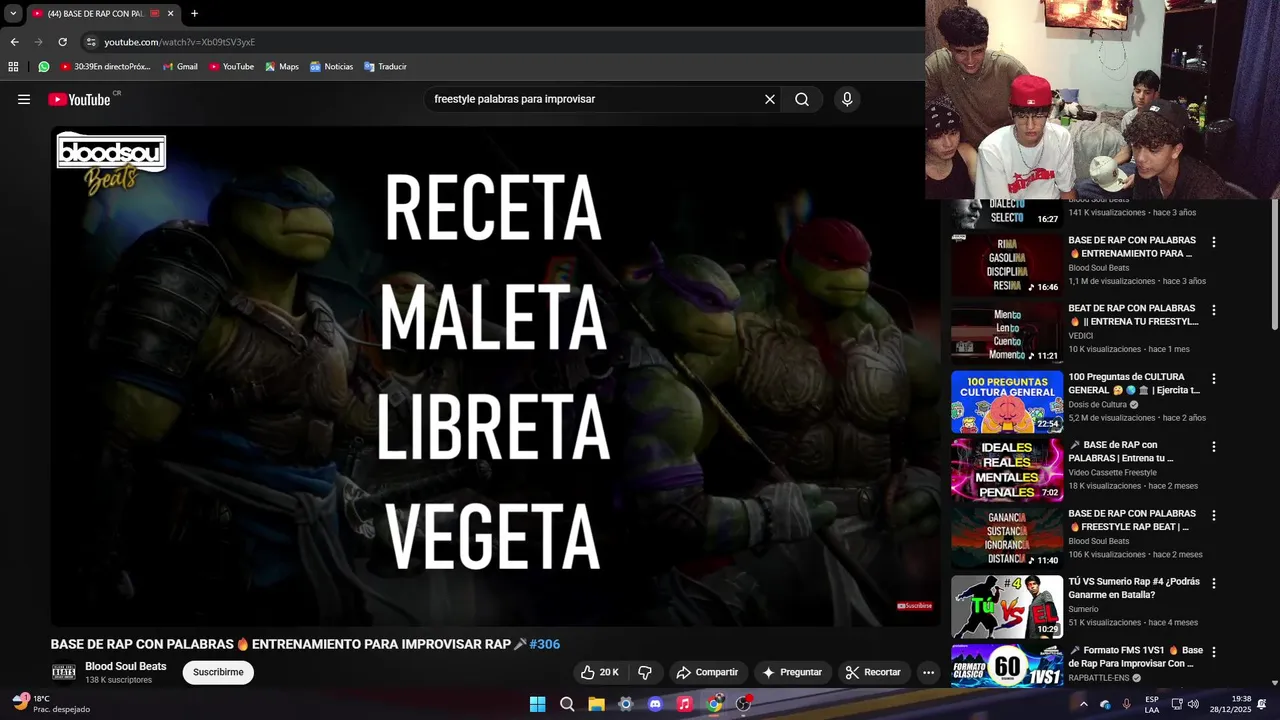Open the notification bell in system tray
This screenshot has height=720, width=1280.
tap(1262, 704)
